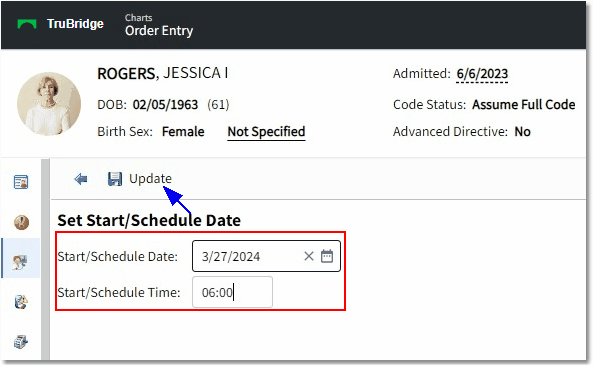593x367 pixels.
Task: Click the DOB value 02/05/1963
Action: pyautogui.click(x=165, y=104)
